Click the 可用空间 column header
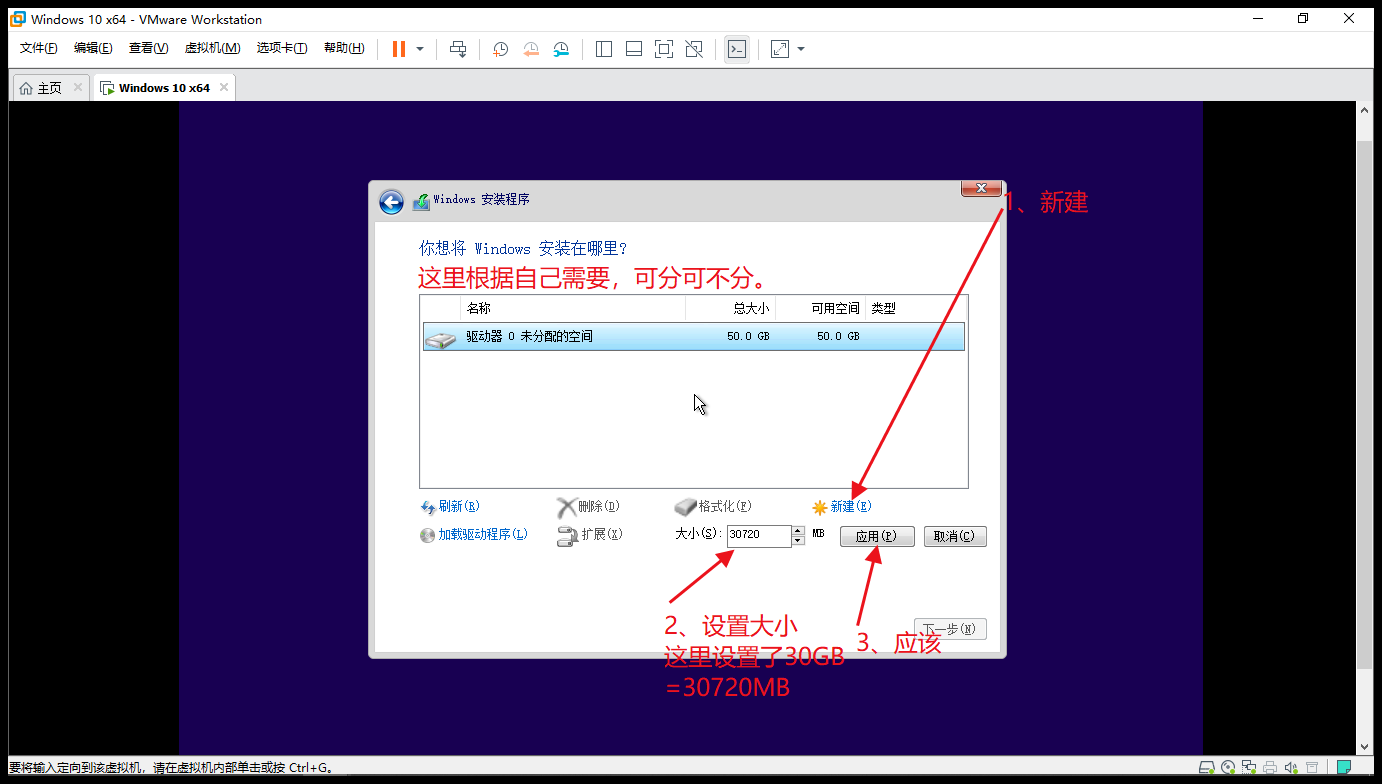1382x784 pixels. [820, 308]
